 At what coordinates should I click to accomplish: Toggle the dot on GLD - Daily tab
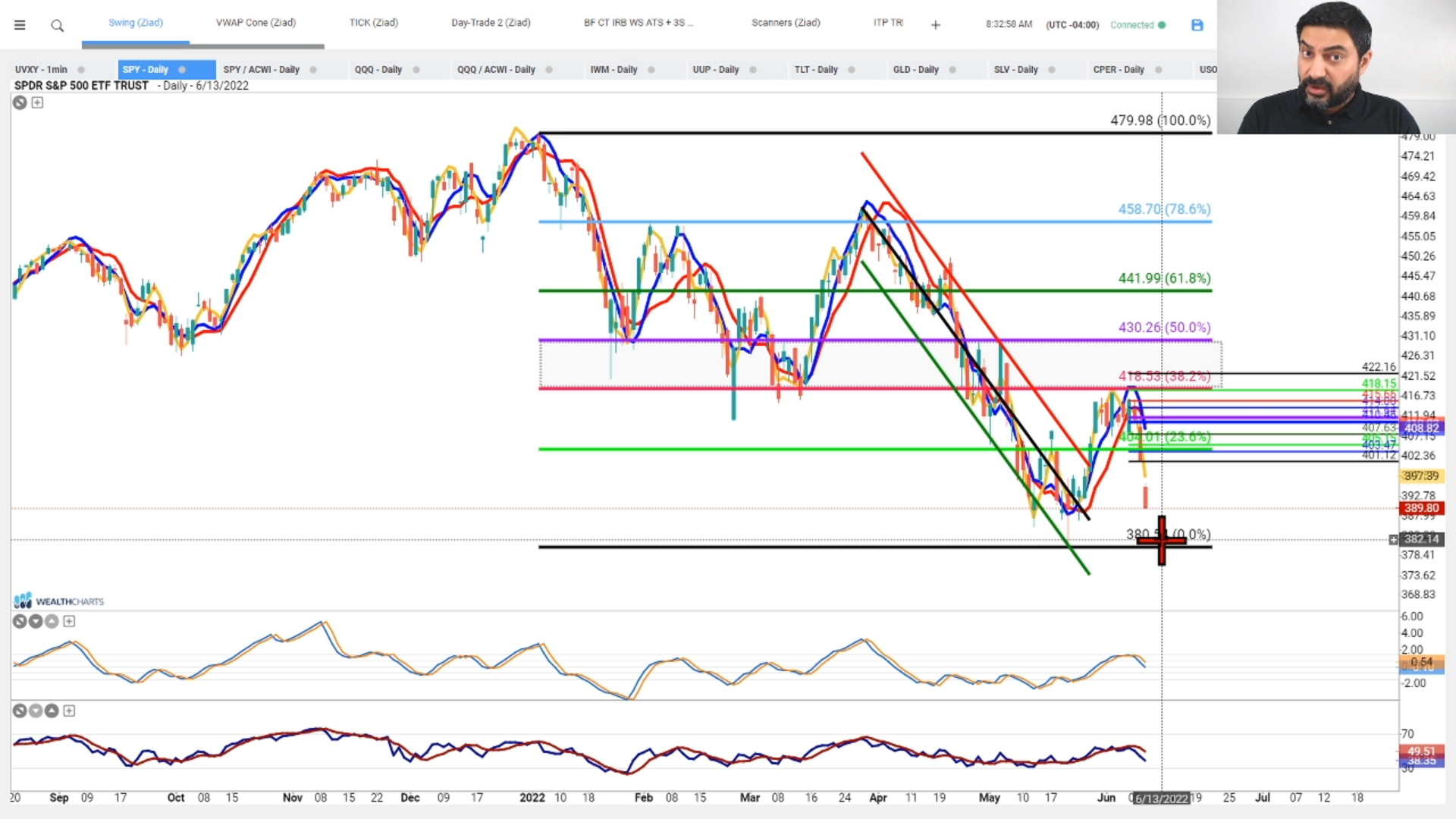[x=952, y=70]
